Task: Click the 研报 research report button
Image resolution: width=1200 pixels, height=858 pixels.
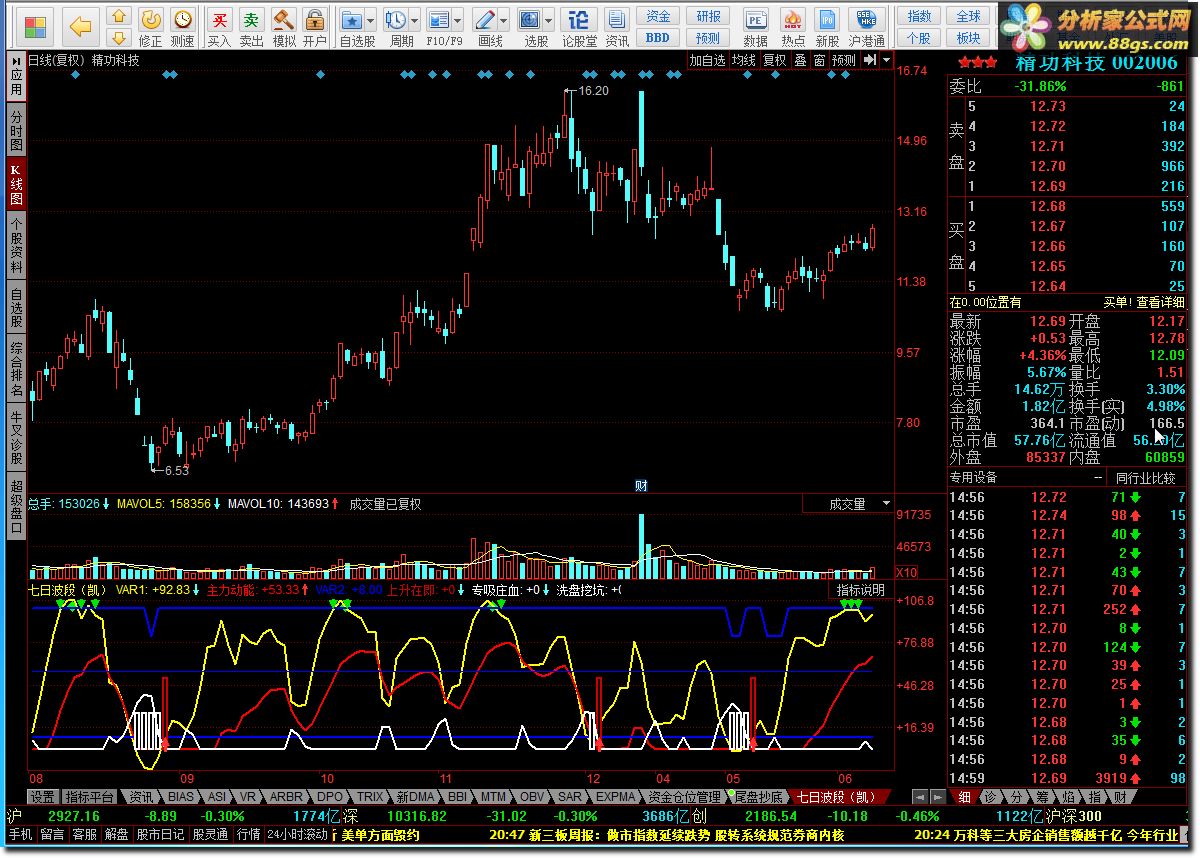Action: [708, 16]
